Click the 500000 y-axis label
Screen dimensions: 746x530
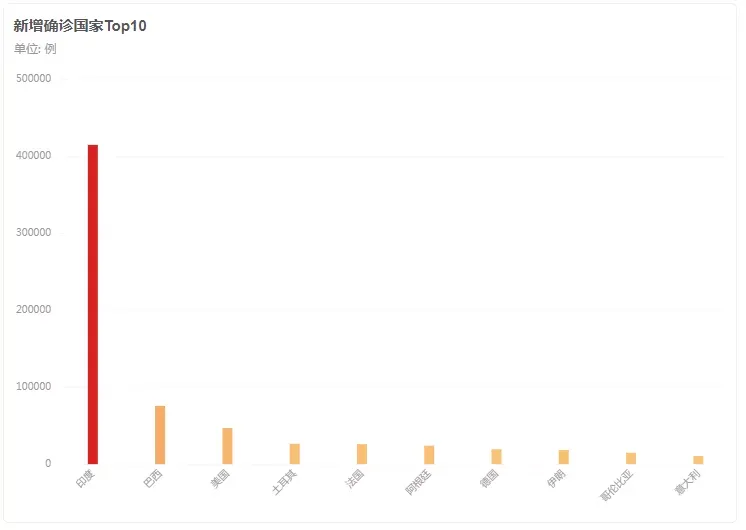33,79
